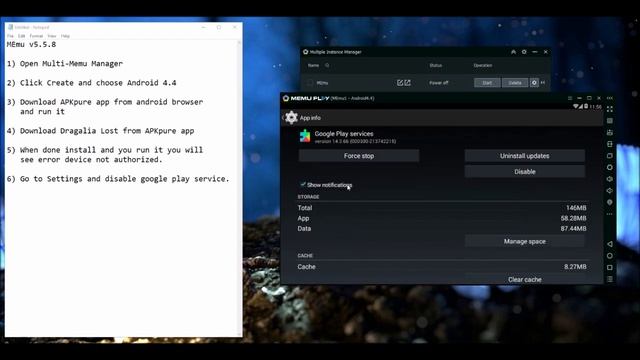
Task: Click the pin icon in Instance Manager title bar
Action: coord(513,52)
